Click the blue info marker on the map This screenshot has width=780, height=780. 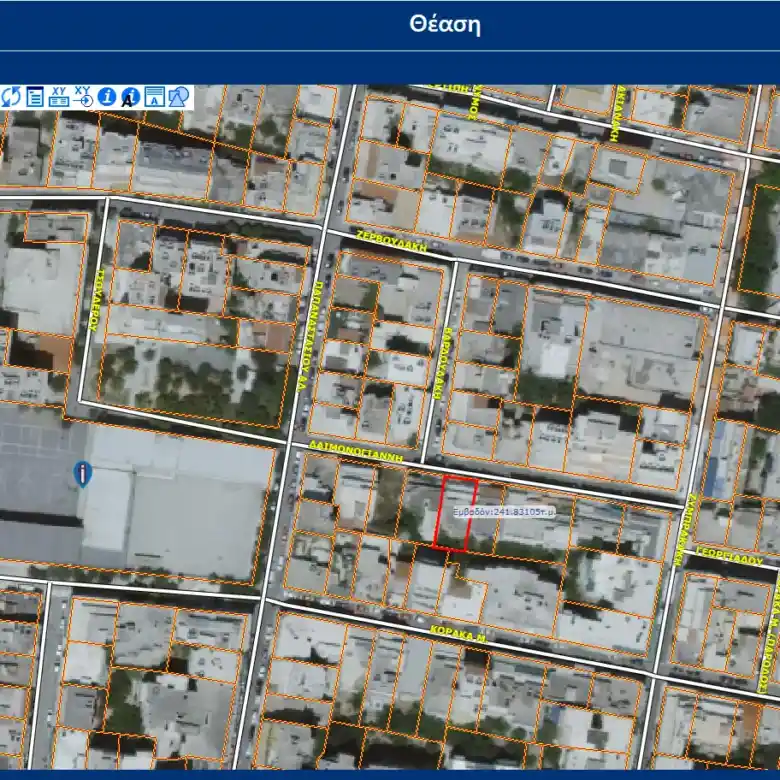click(x=83, y=474)
